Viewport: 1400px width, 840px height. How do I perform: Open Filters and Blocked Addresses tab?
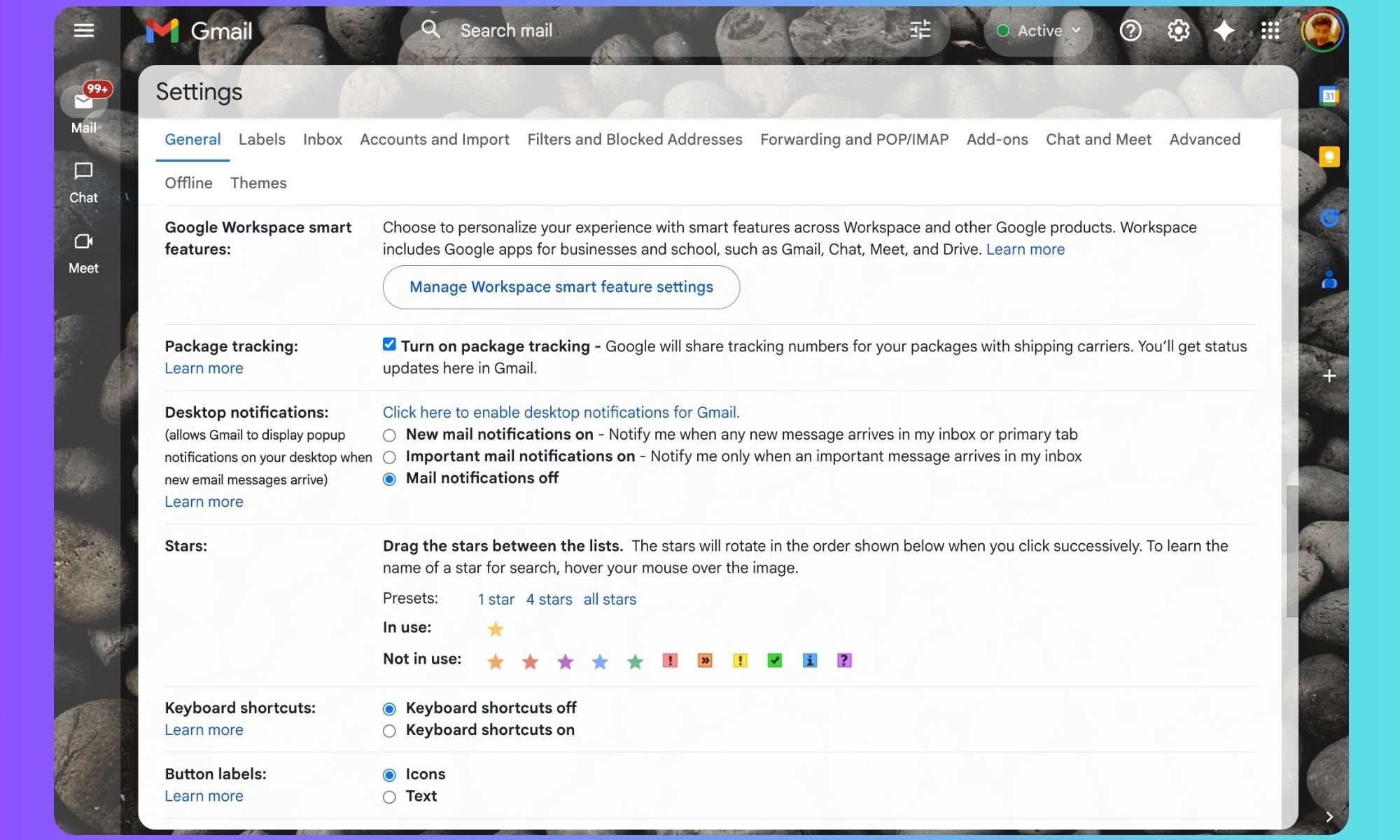tap(635, 139)
